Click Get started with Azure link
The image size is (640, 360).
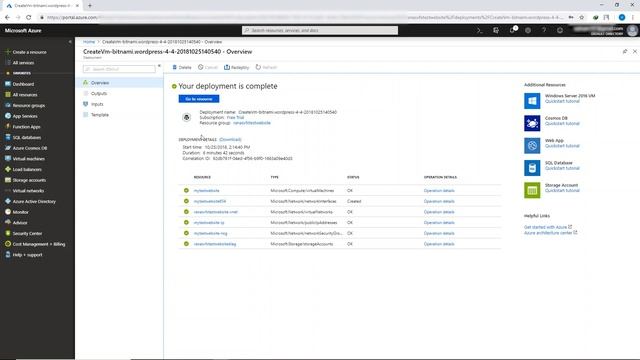coord(548,227)
